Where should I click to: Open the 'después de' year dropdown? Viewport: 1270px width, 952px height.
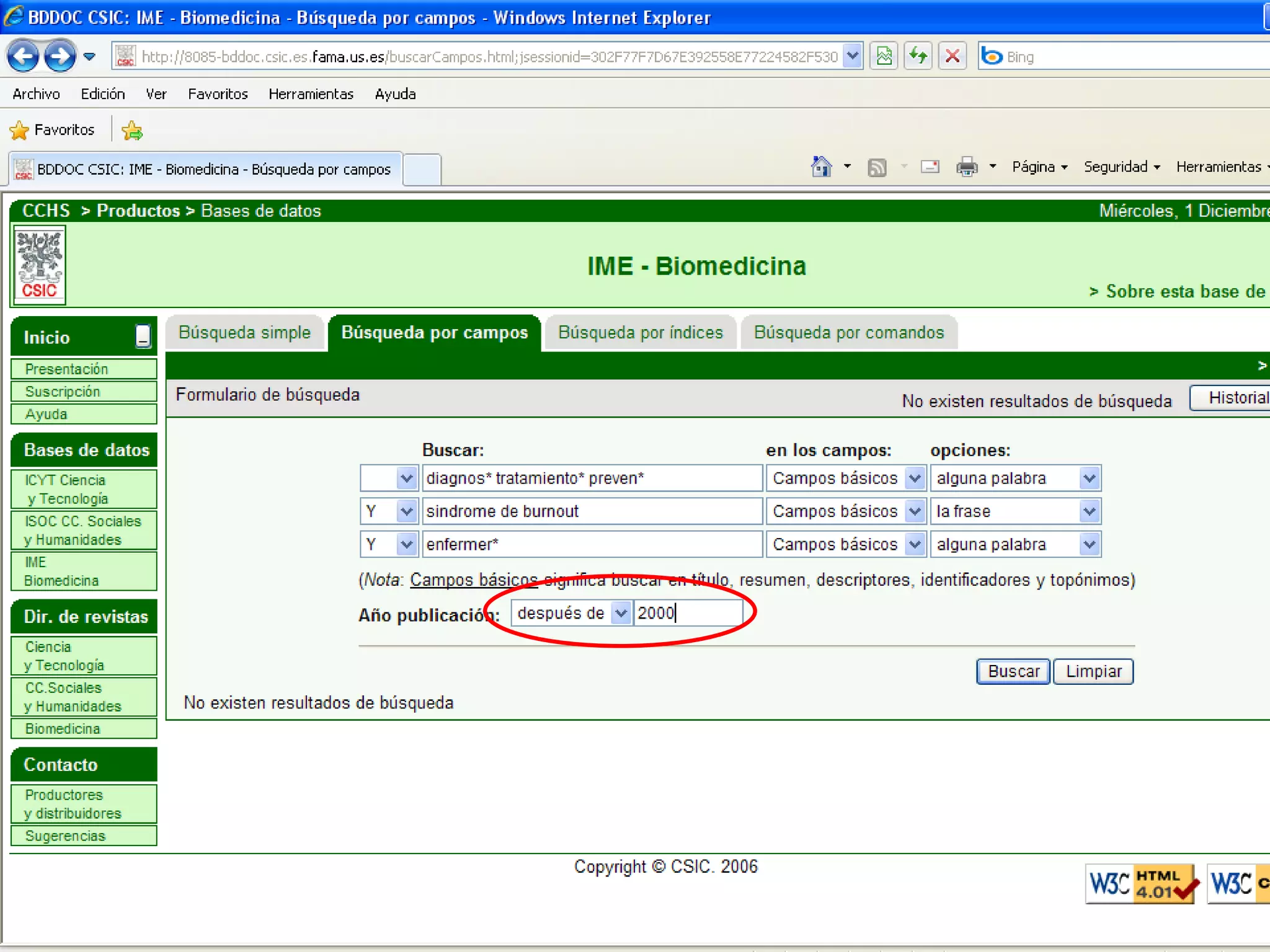(x=620, y=613)
